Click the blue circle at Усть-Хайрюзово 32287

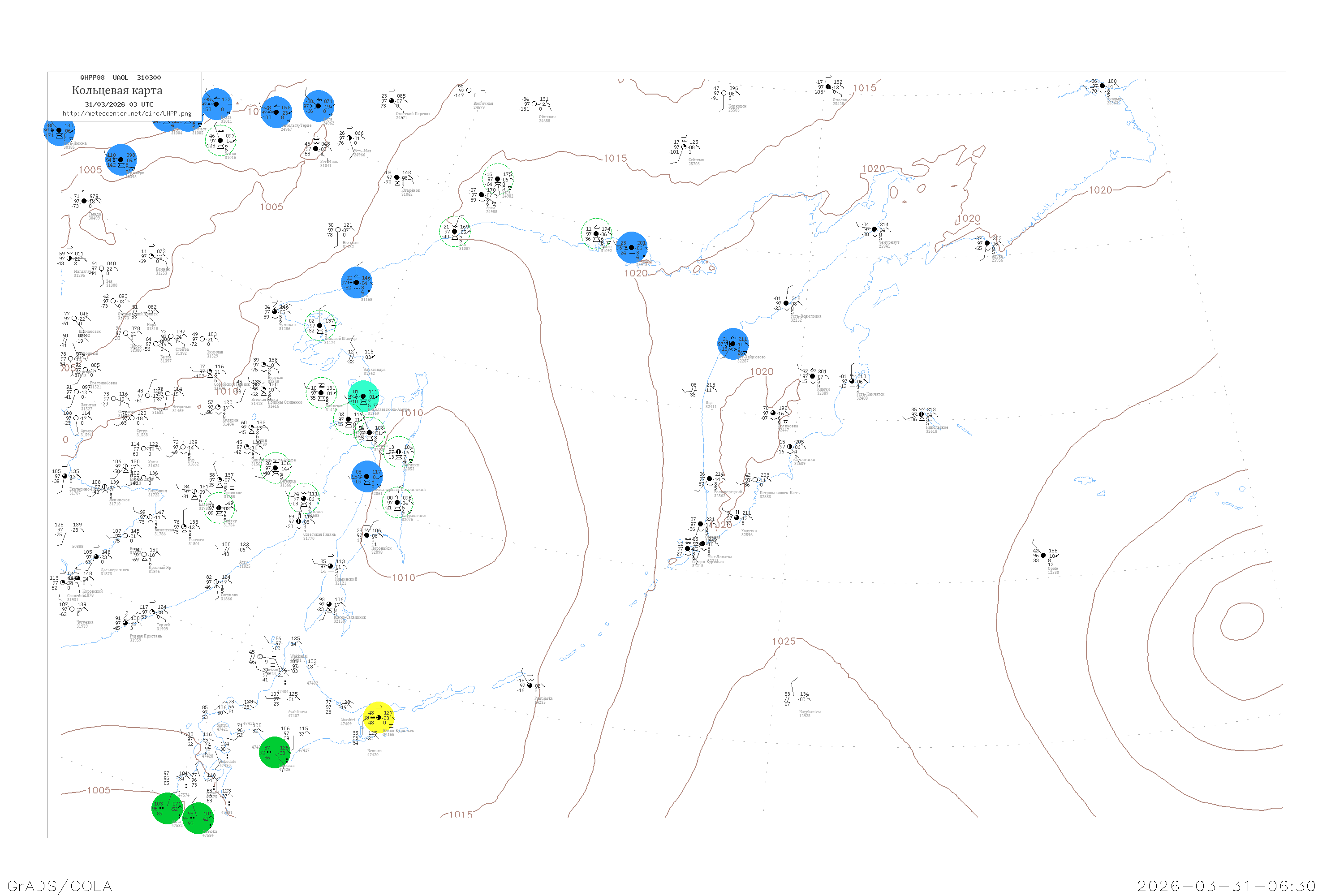point(732,344)
